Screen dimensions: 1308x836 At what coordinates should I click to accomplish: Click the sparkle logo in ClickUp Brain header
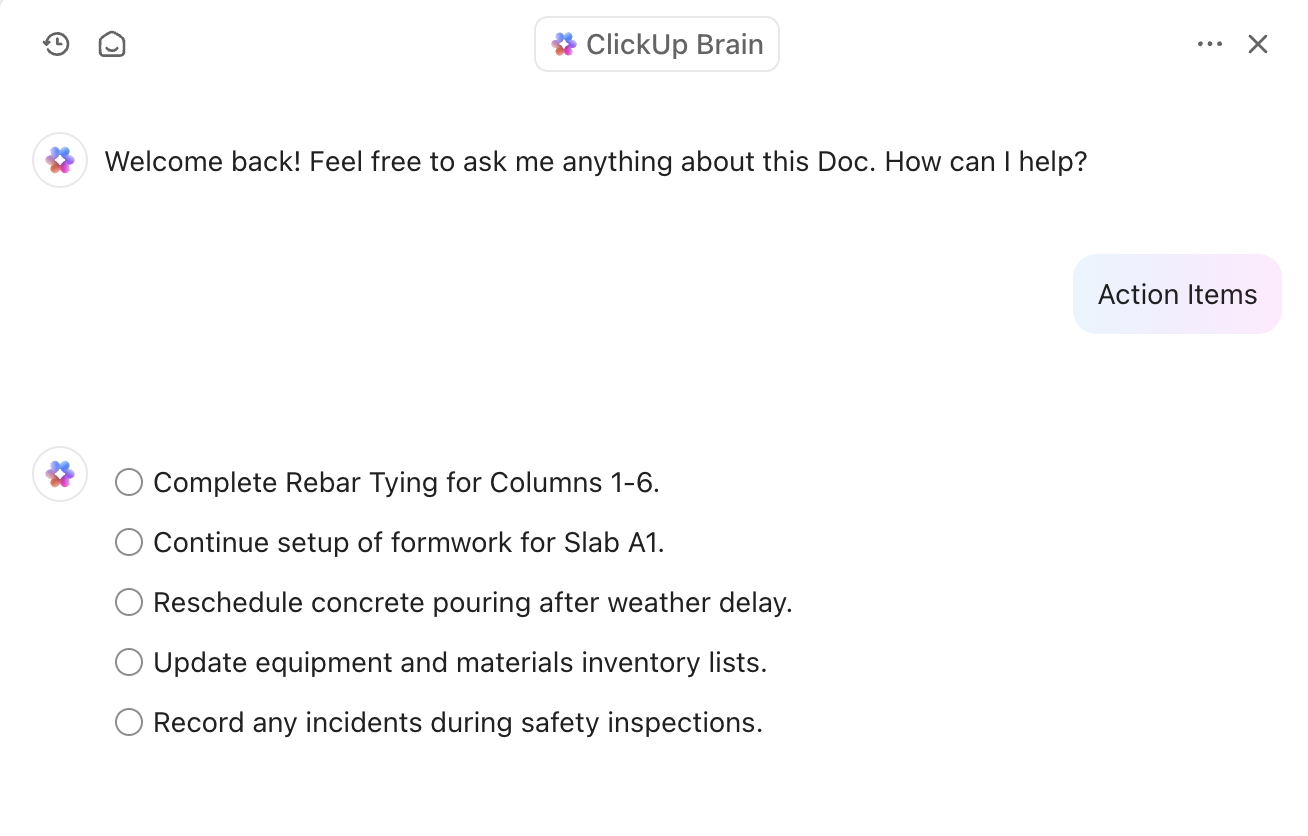coord(564,44)
